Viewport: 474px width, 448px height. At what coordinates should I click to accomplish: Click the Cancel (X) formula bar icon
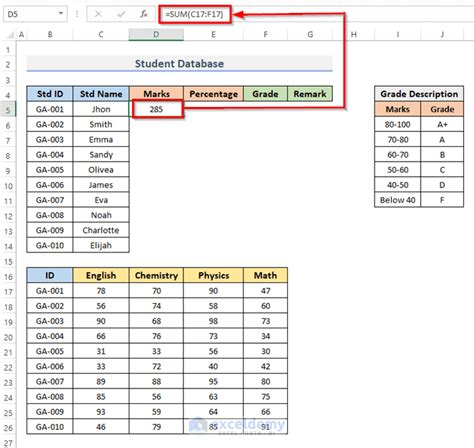click(98, 14)
